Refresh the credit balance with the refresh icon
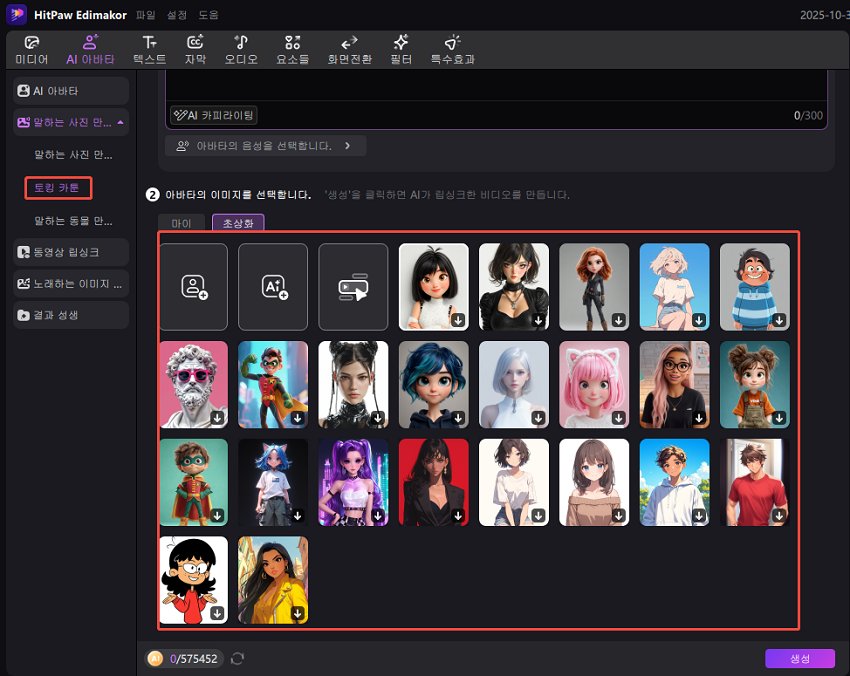 (237, 659)
